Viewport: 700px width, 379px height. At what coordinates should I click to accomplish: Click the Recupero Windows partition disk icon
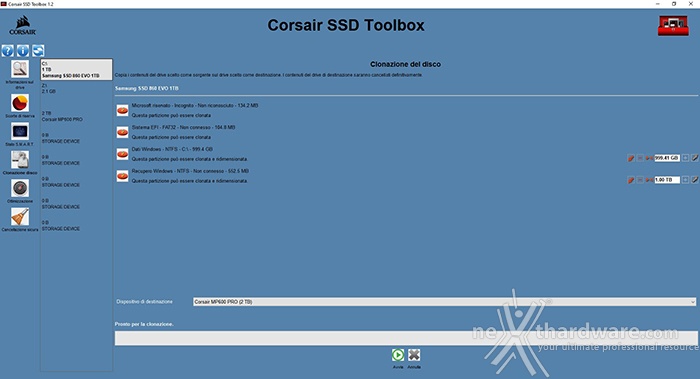point(122,176)
